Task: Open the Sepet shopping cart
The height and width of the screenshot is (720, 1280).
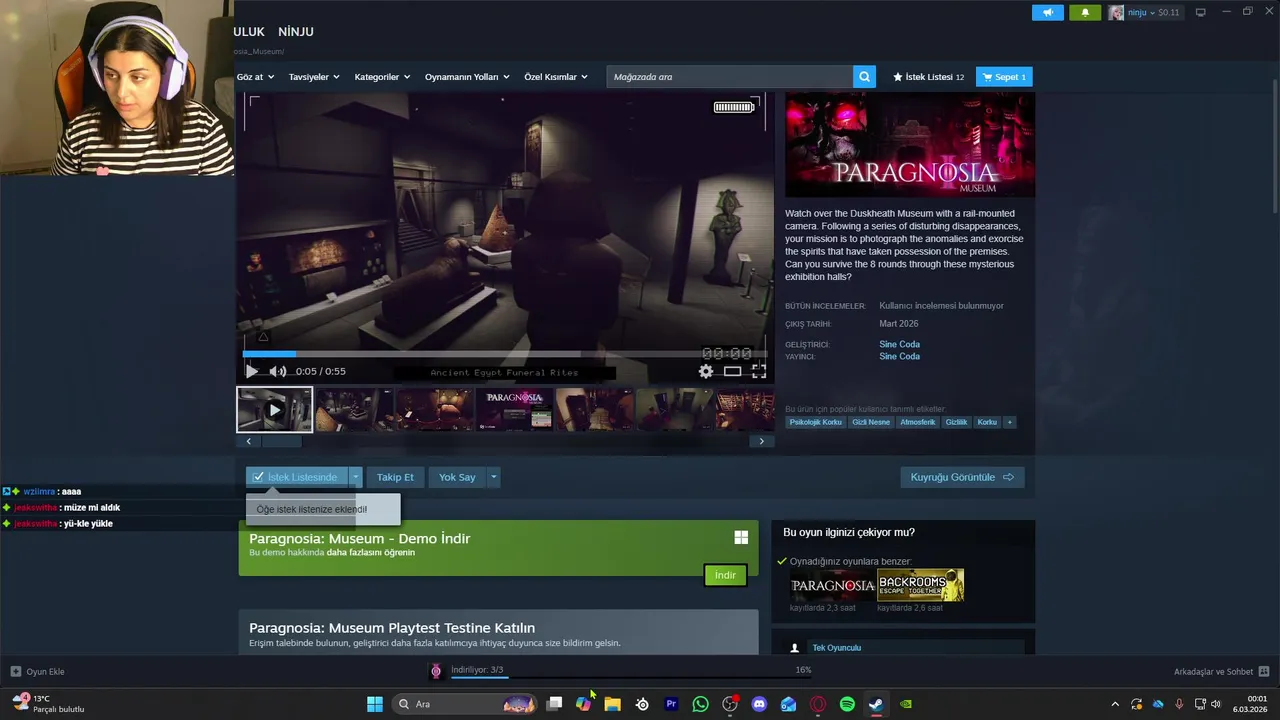Action: (x=1004, y=77)
